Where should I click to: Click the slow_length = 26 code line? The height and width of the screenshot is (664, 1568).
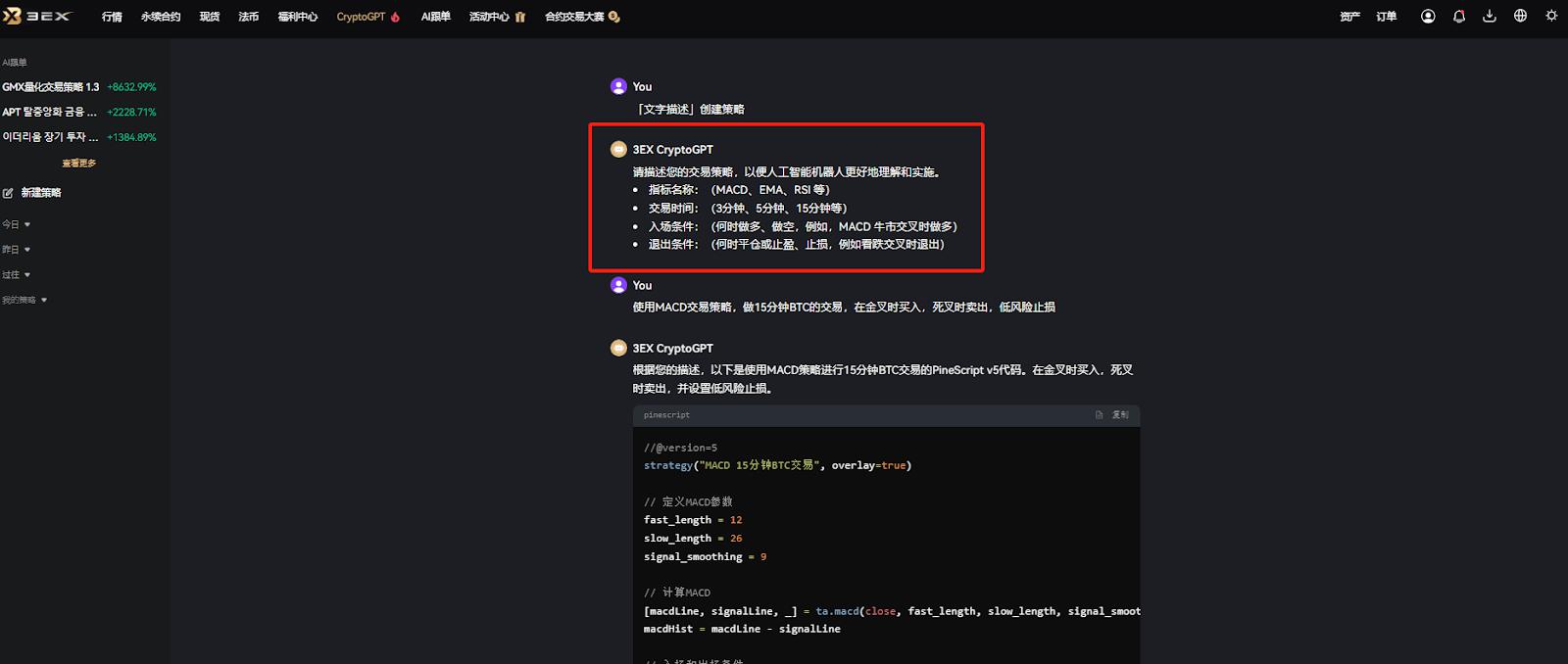693,539
